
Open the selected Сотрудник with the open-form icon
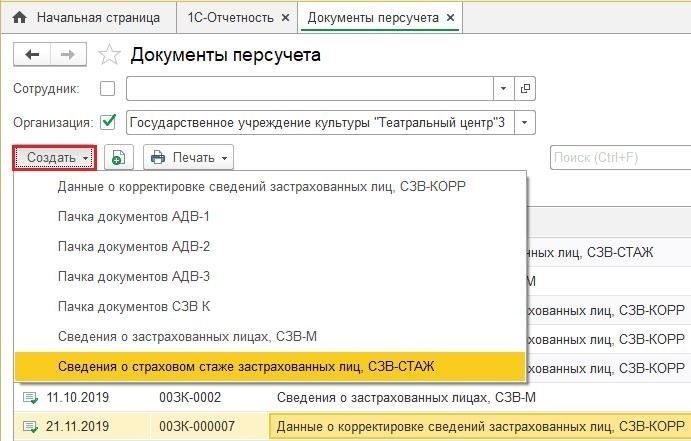click(x=525, y=89)
